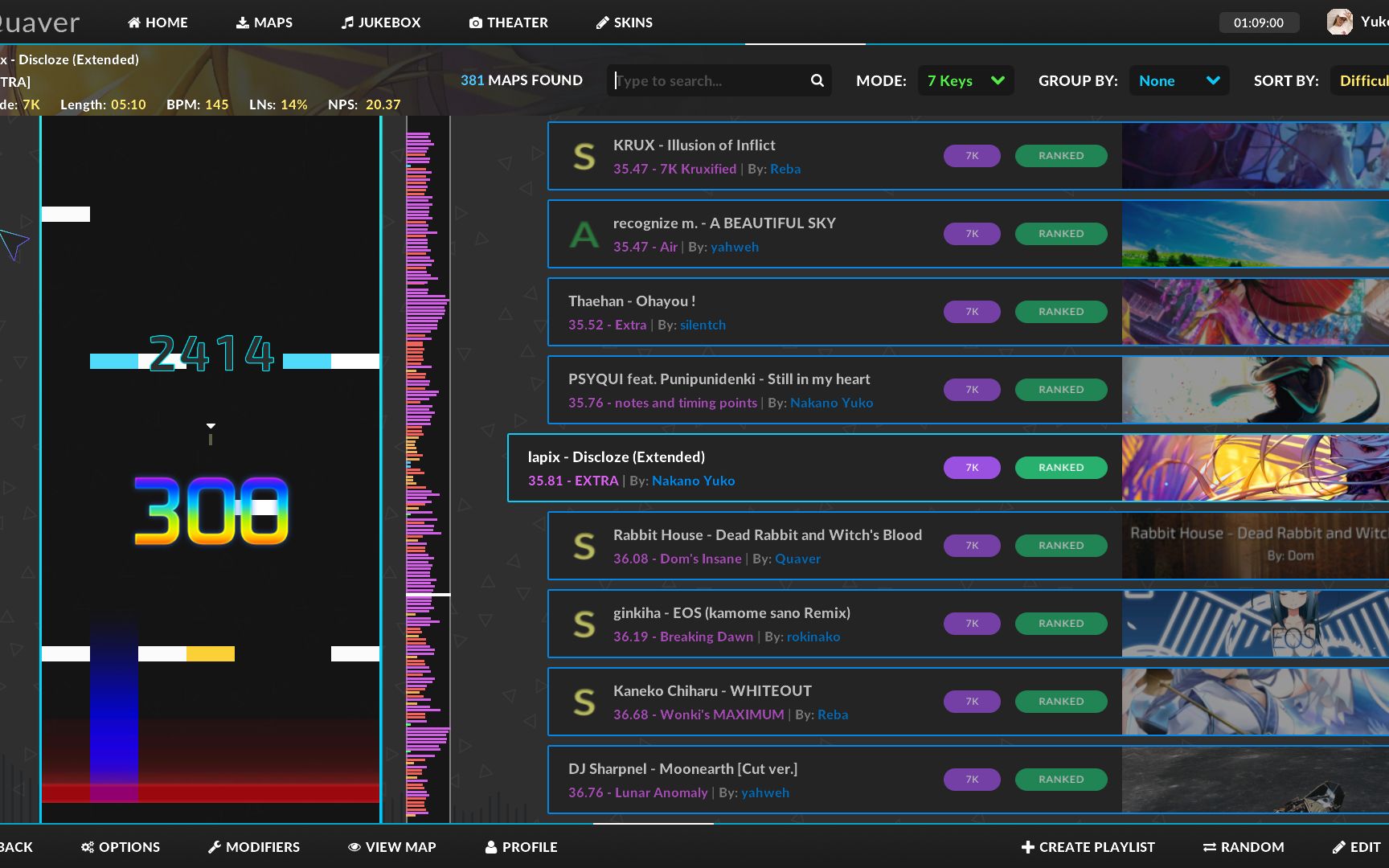Screen dimensions: 1389x868
Task: Click the search magnifier icon
Action: coord(817,80)
